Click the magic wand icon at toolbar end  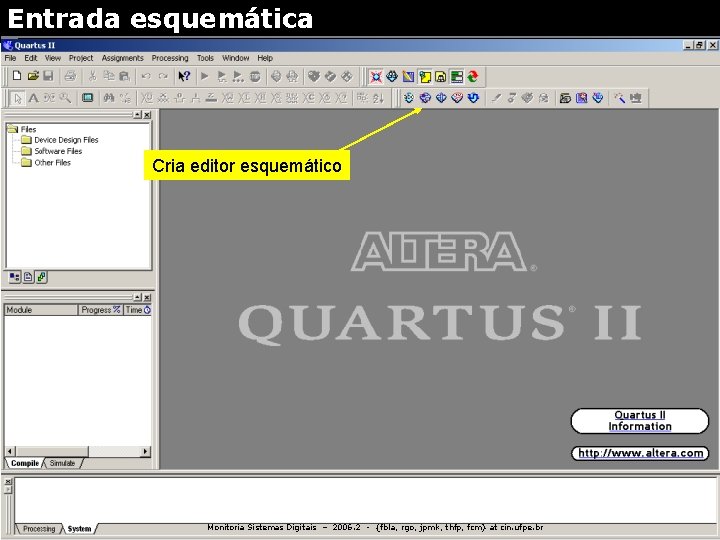pos(619,98)
